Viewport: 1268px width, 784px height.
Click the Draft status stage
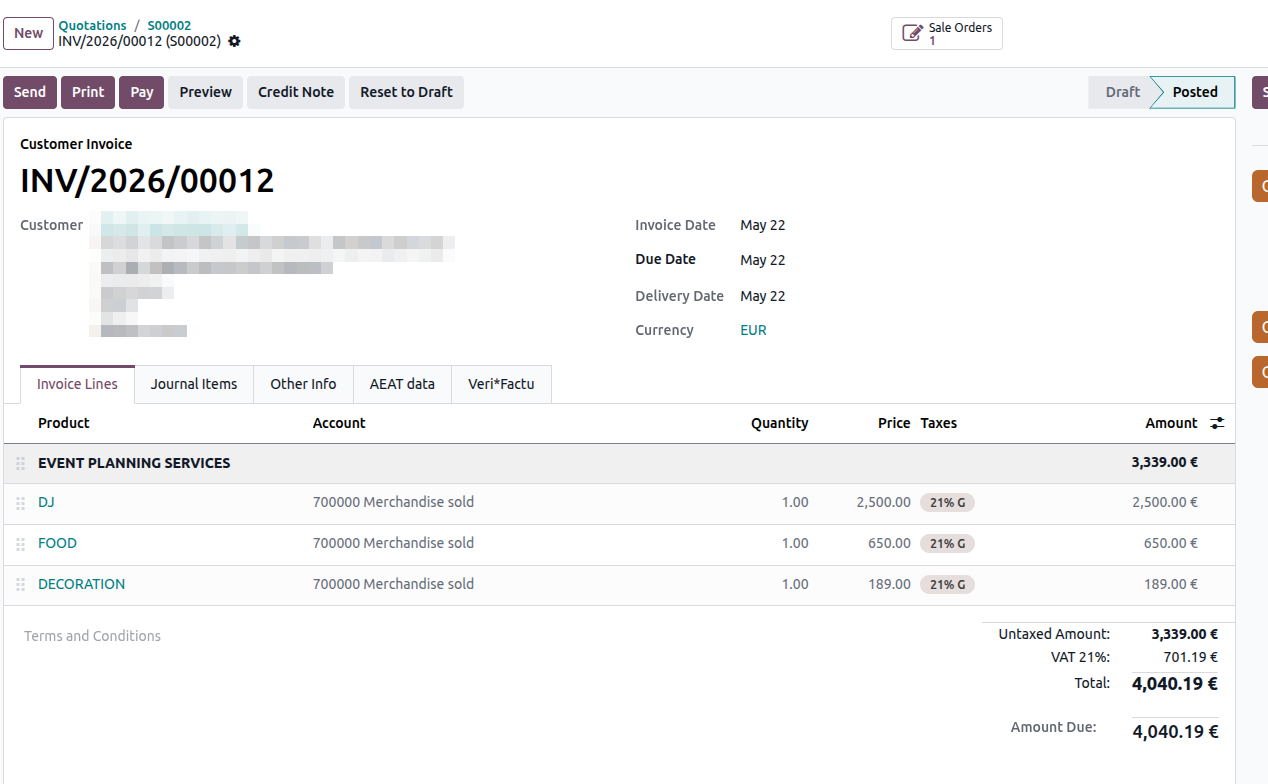1122,92
